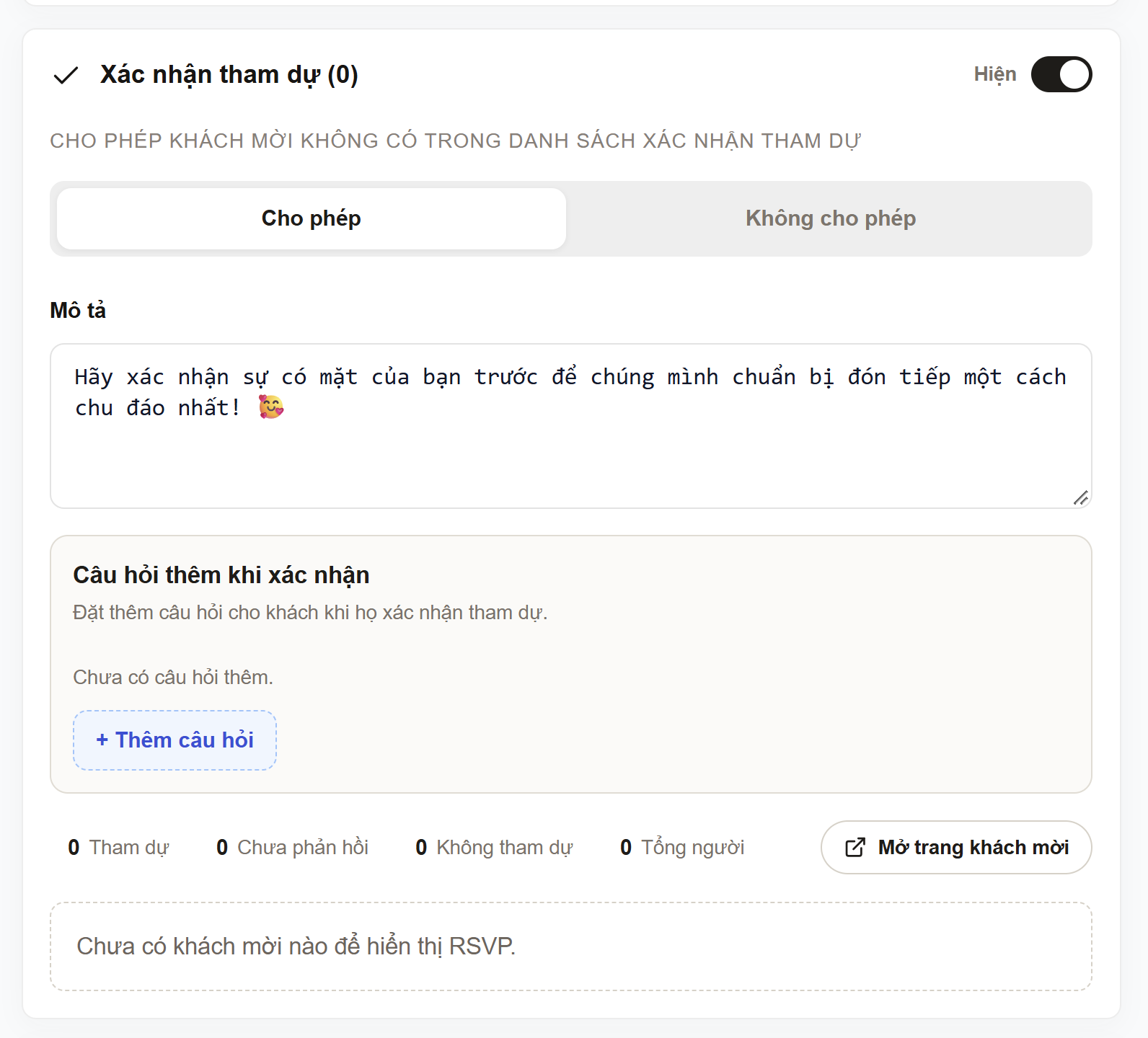Click the 0 Chưa phản hồi count
The width and height of the screenshot is (1148, 1038).
point(292,848)
